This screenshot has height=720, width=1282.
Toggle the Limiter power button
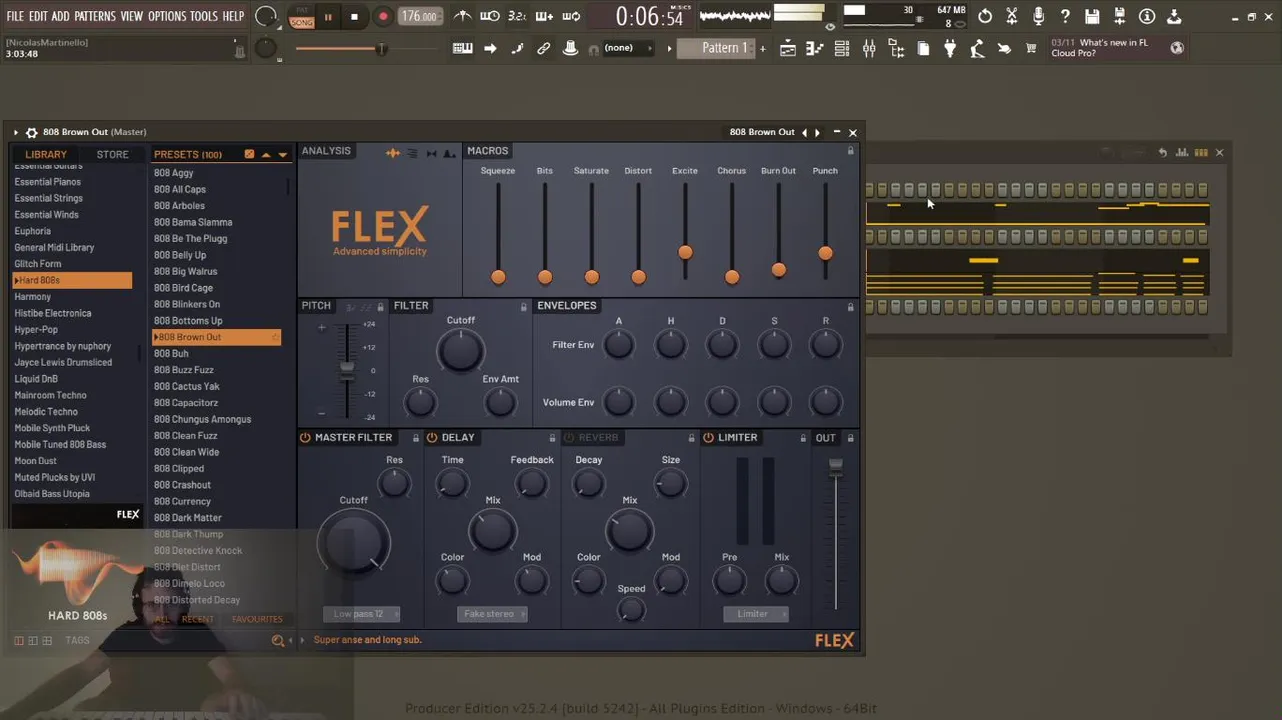click(x=708, y=437)
